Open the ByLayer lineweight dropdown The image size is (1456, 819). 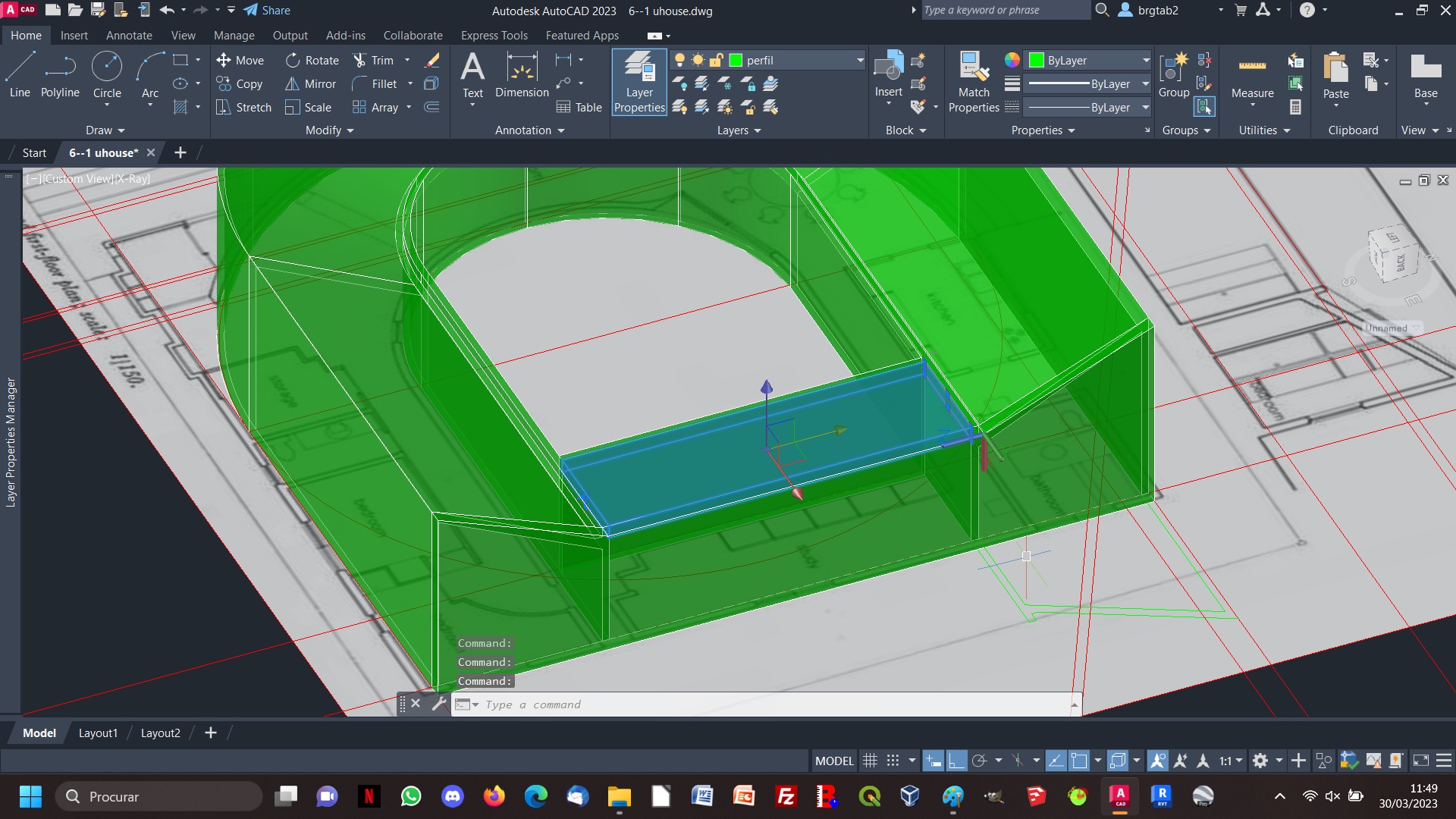1146,83
